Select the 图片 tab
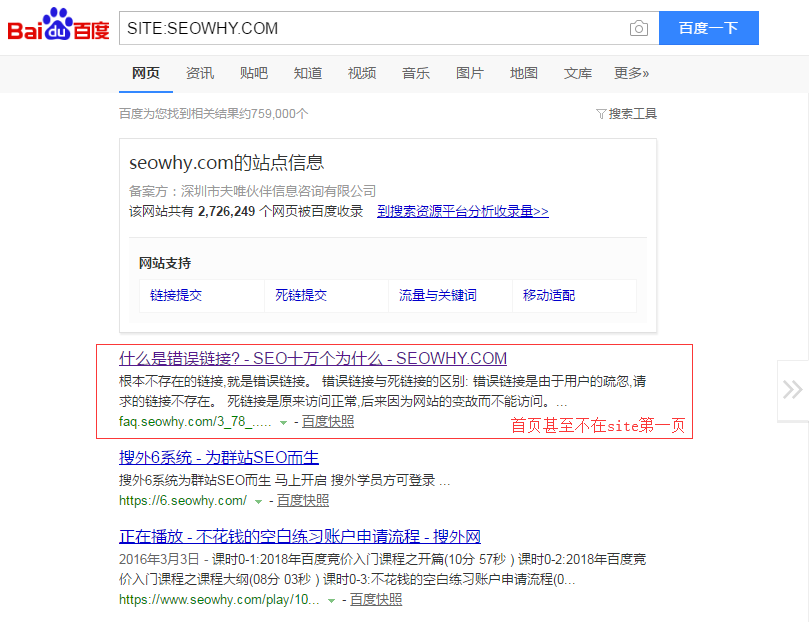 [x=470, y=73]
